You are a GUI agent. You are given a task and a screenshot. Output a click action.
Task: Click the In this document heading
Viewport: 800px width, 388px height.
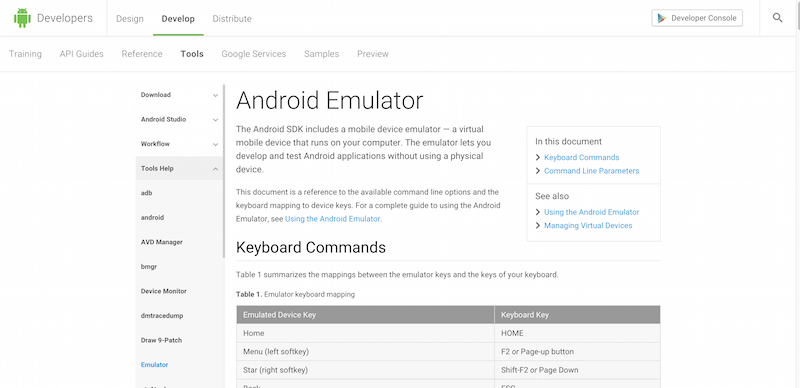(568, 142)
